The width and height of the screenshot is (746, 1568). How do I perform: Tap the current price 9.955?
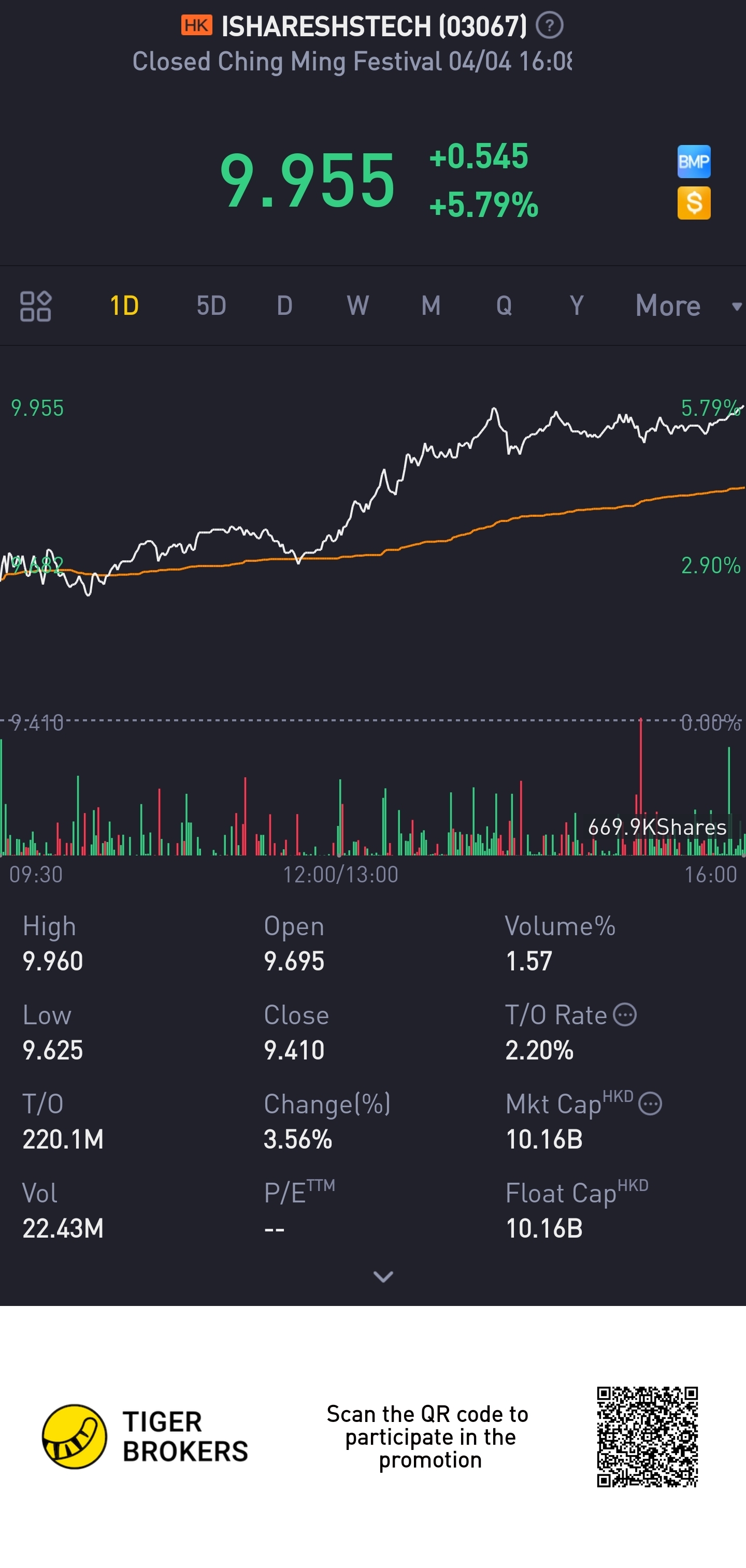308,180
